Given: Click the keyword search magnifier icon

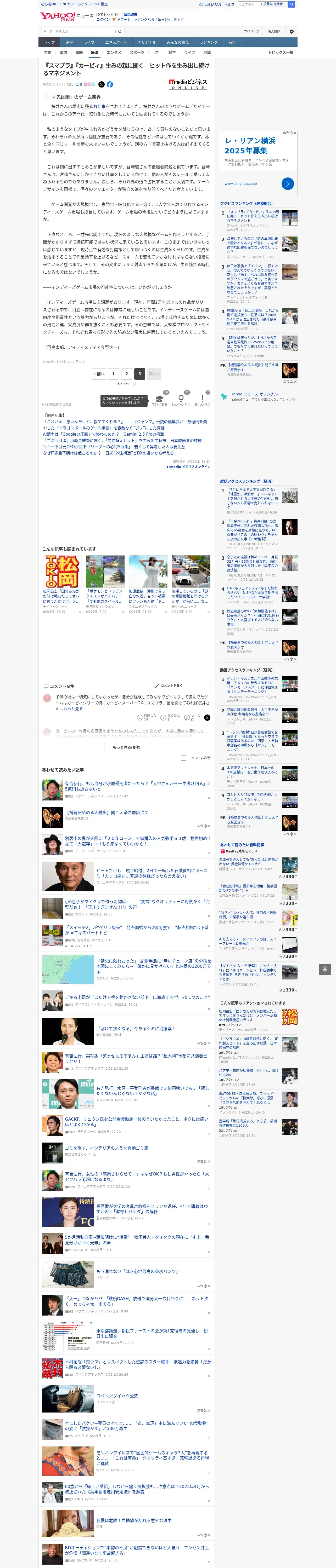Looking at the screenshot, I should point(120,32).
